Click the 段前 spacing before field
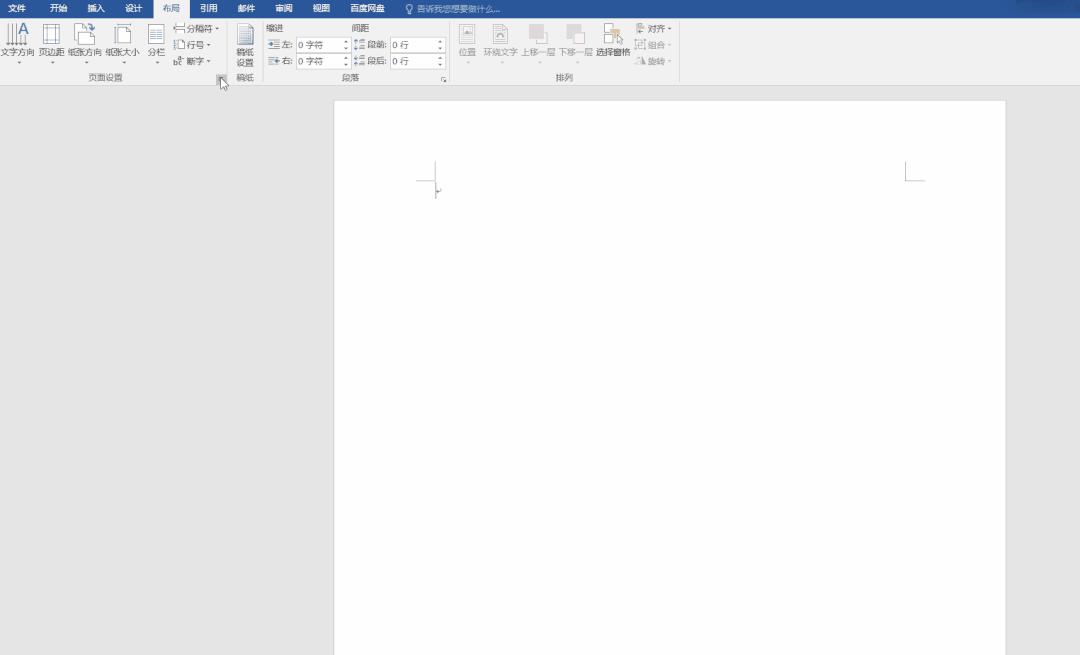The height and width of the screenshot is (655, 1080). [412, 45]
